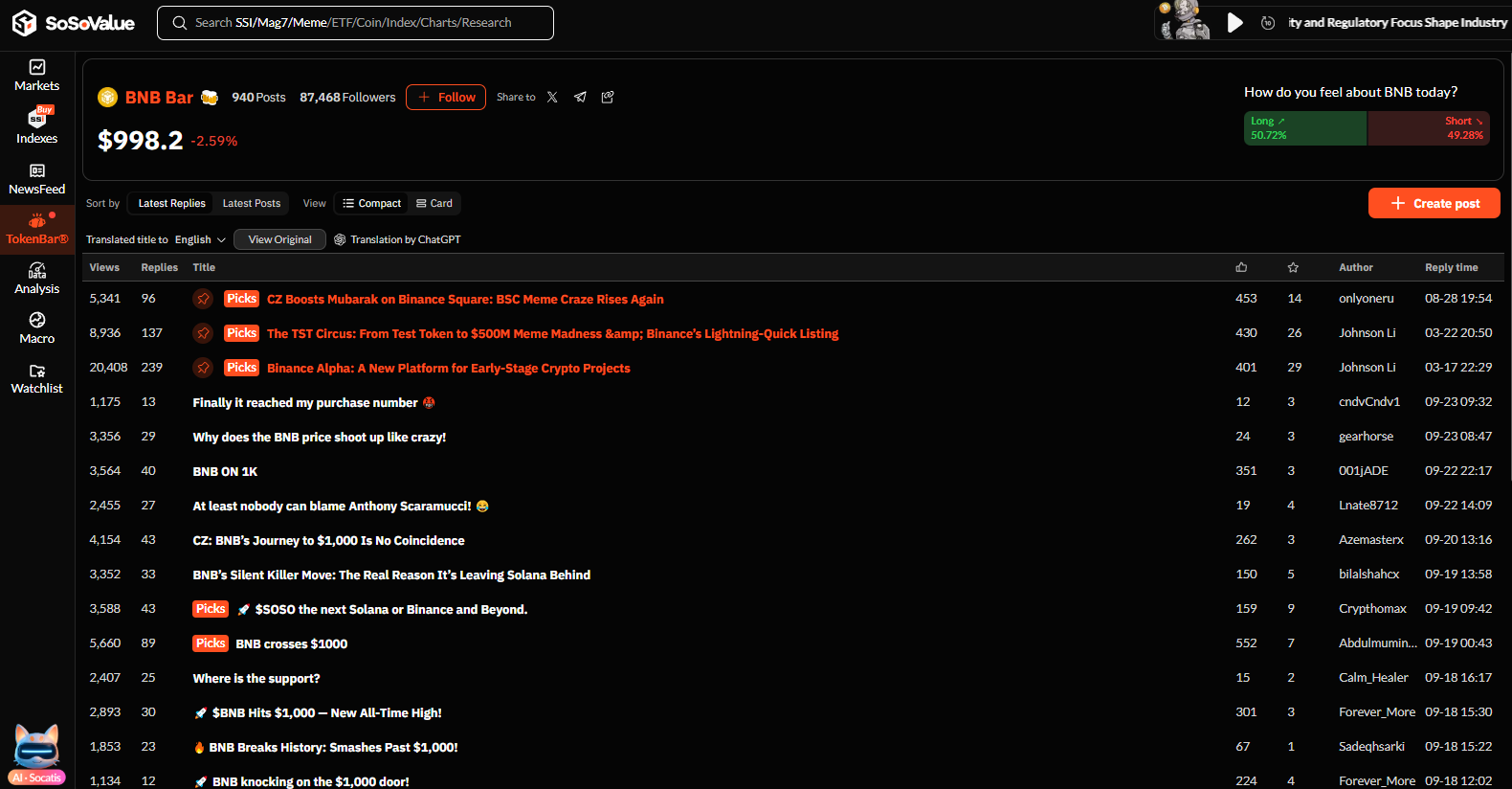Go to NewsFeed section

(x=36, y=179)
